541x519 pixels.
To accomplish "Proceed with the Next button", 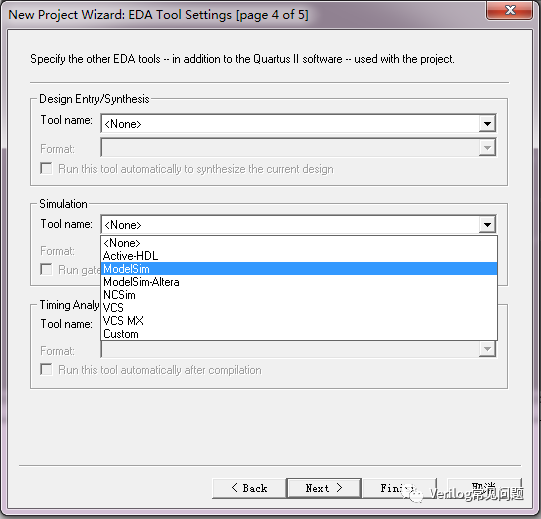I will pyautogui.click(x=324, y=488).
